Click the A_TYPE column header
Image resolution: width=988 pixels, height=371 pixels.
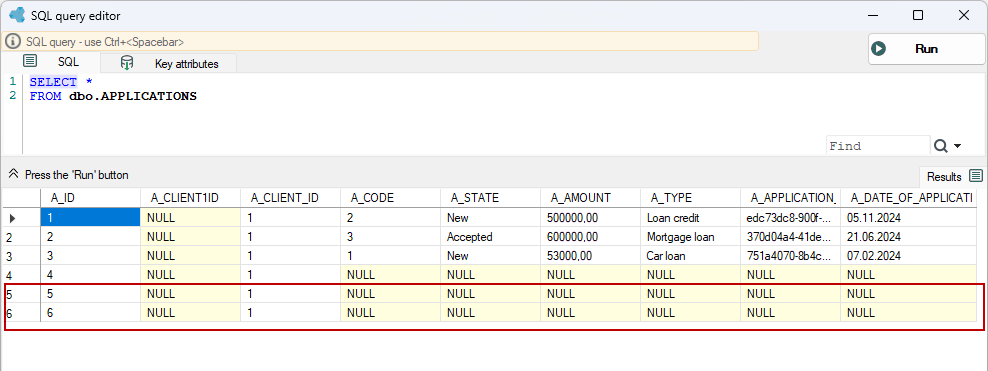point(691,198)
